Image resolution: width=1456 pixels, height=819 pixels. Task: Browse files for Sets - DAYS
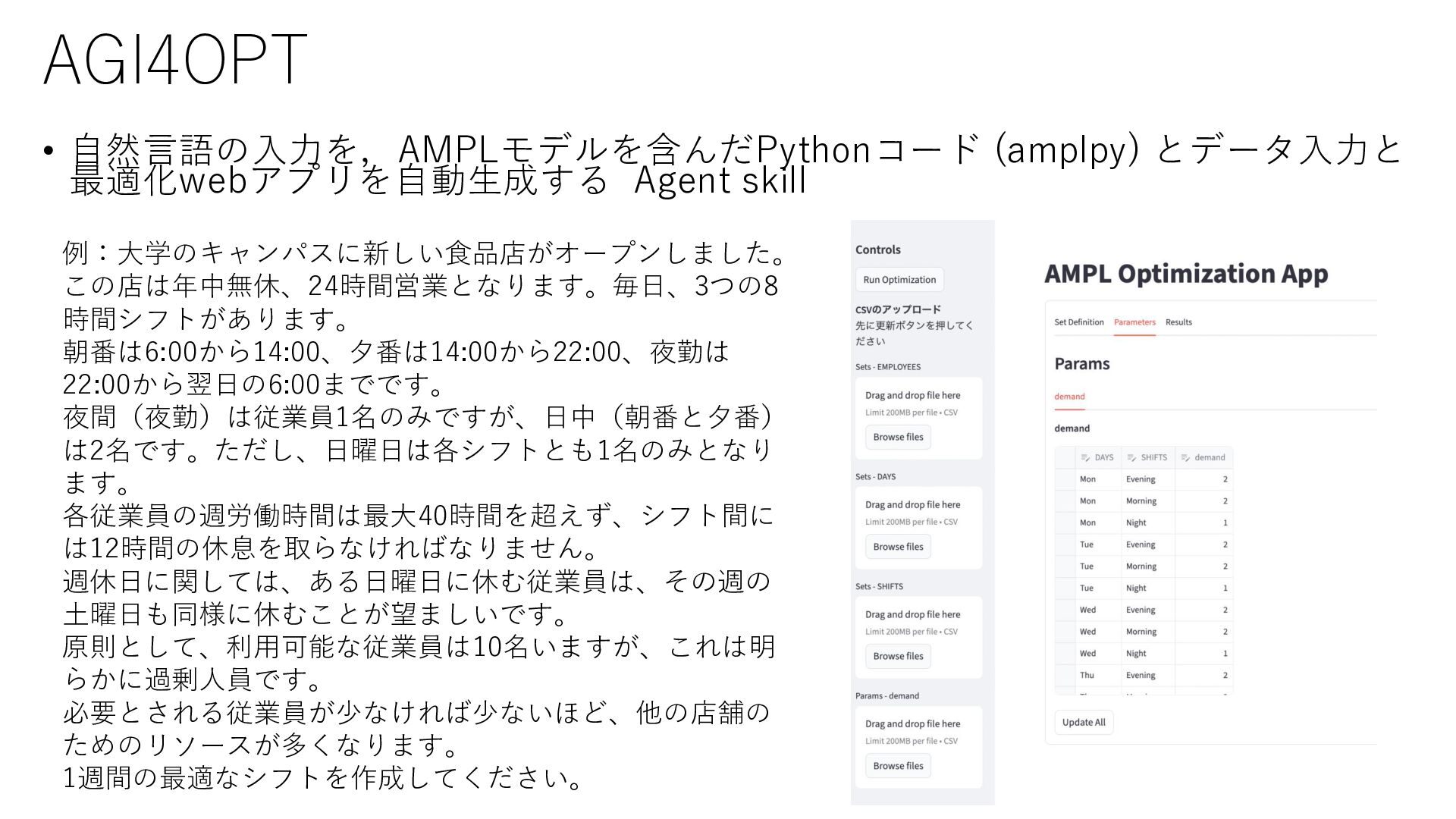[898, 547]
